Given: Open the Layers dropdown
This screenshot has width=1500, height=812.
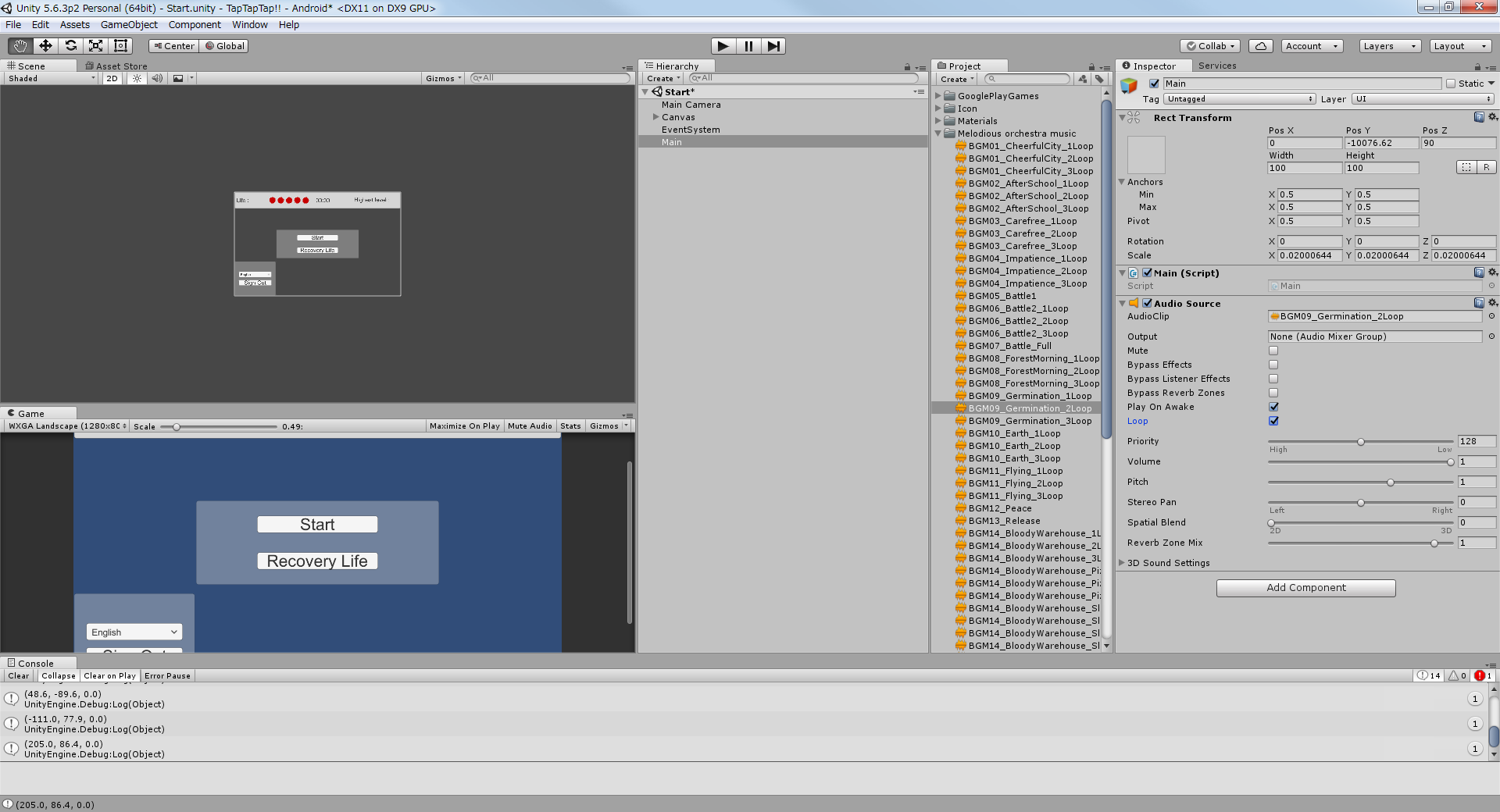Looking at the screenshot, I should [1389, 46].
